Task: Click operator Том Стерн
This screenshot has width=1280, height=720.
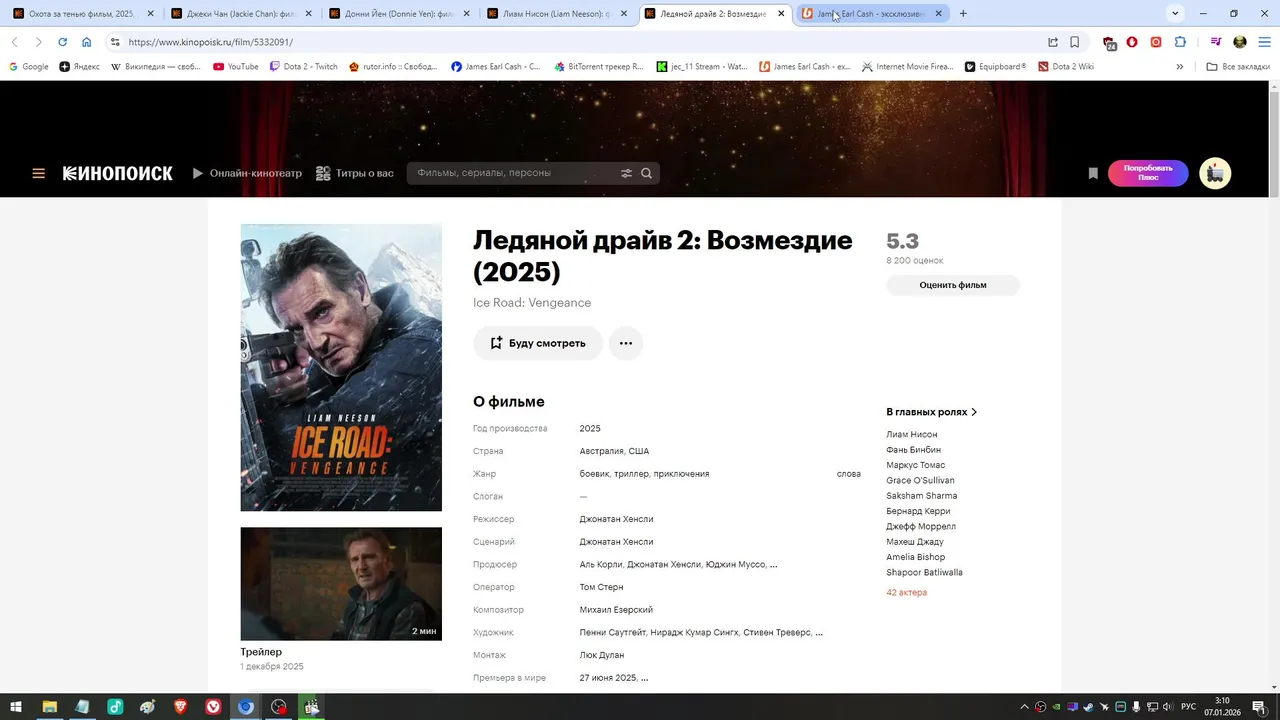Action: (601, 587)
